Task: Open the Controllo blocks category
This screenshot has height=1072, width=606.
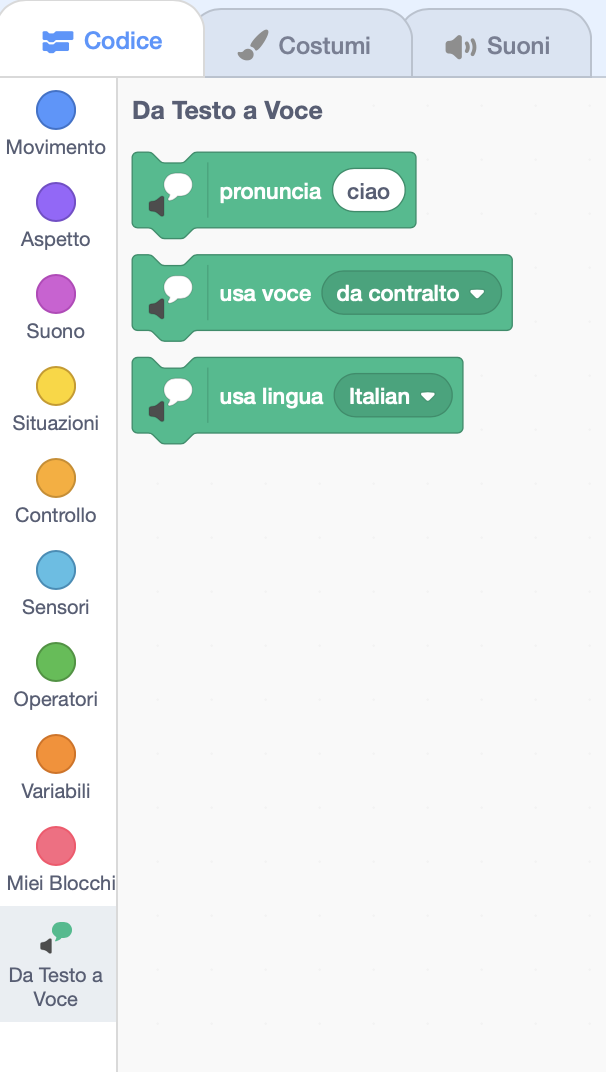Action: (55, 478)
